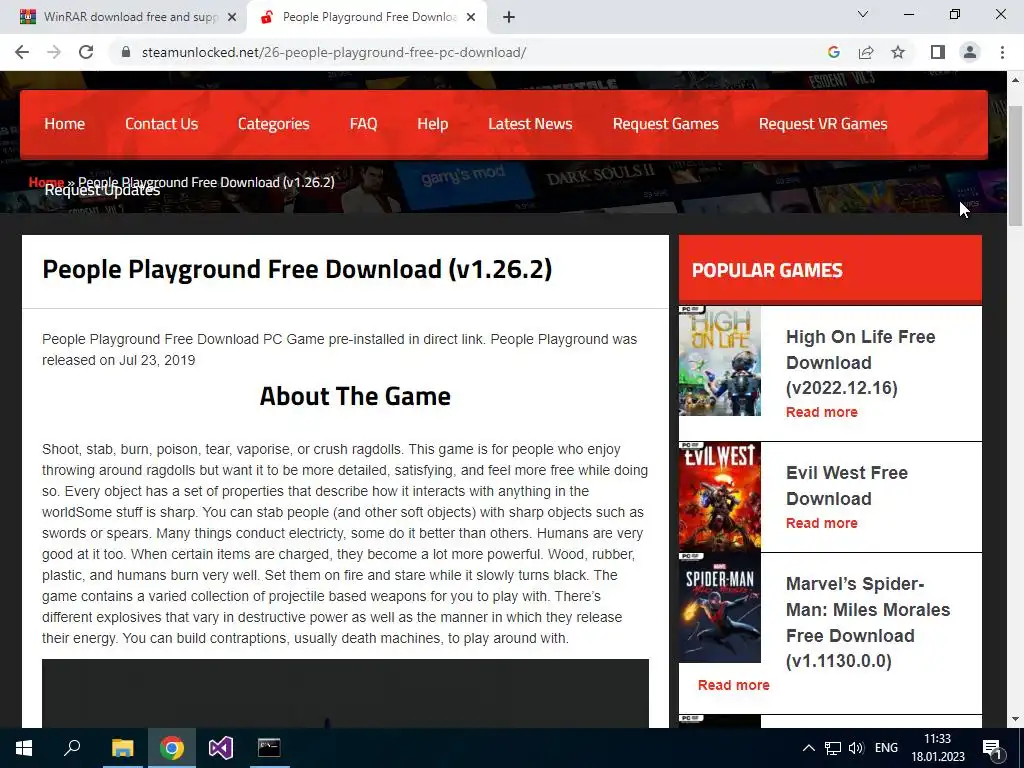Click Home breadcrumb link
This screenshot has height=768, width=1024.
(46, 182)
